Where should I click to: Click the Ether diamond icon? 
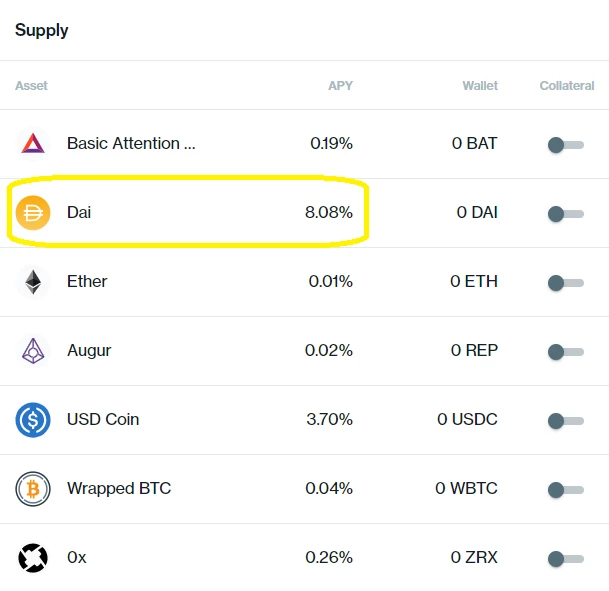[x=33, y=282]
